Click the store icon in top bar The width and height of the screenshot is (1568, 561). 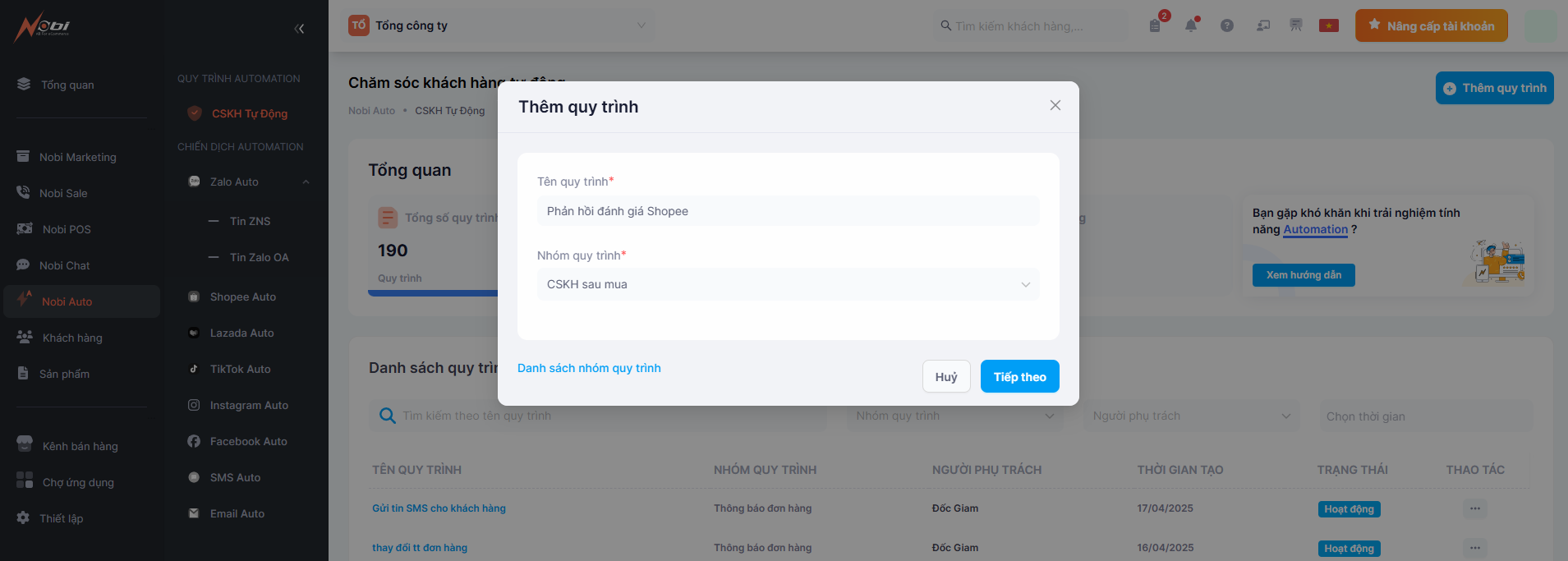coord(1296,25)
